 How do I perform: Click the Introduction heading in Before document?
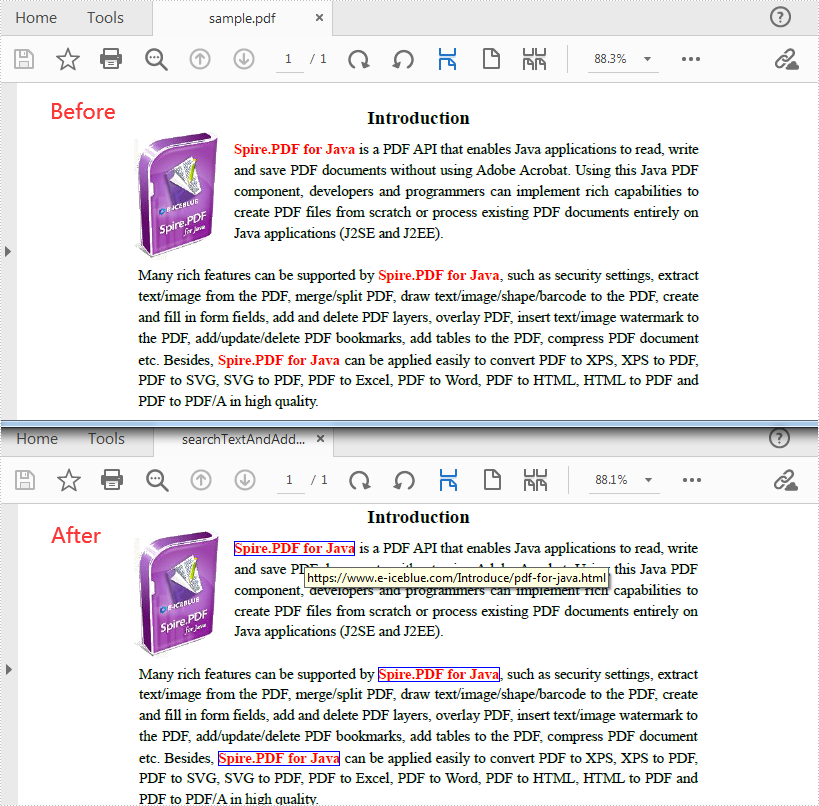click(418, 119)
